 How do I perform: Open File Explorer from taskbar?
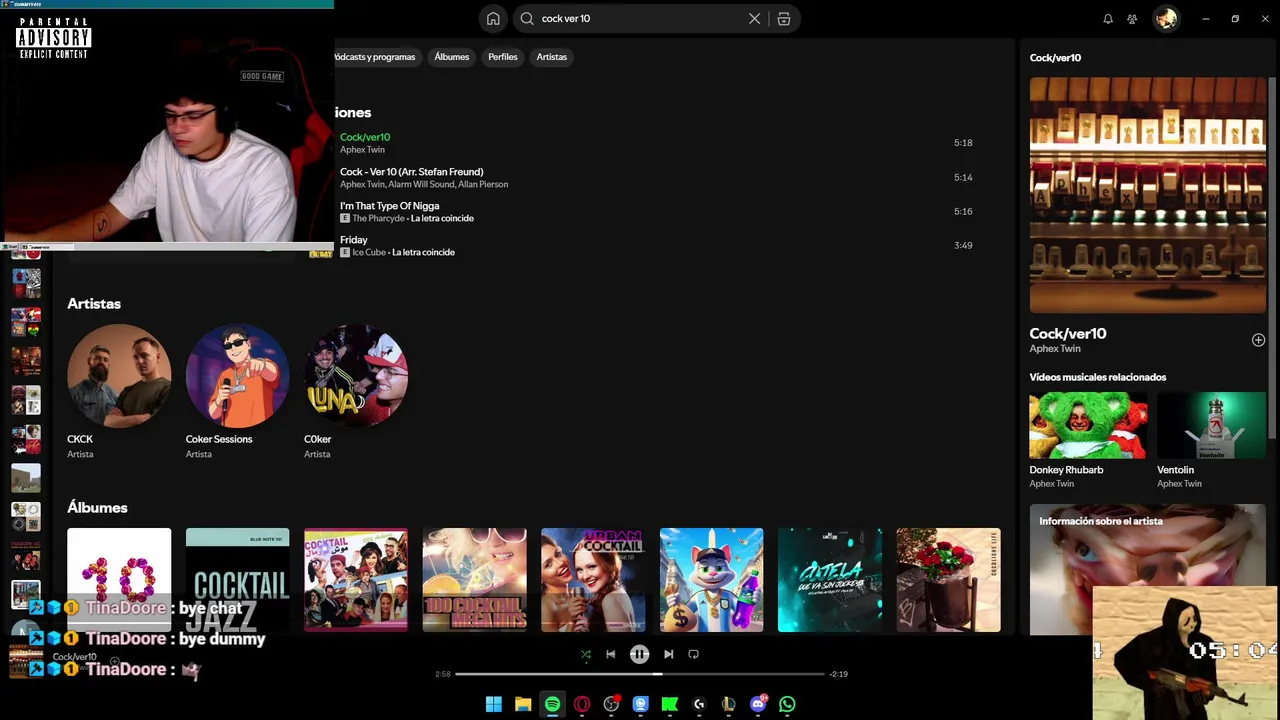522,704
